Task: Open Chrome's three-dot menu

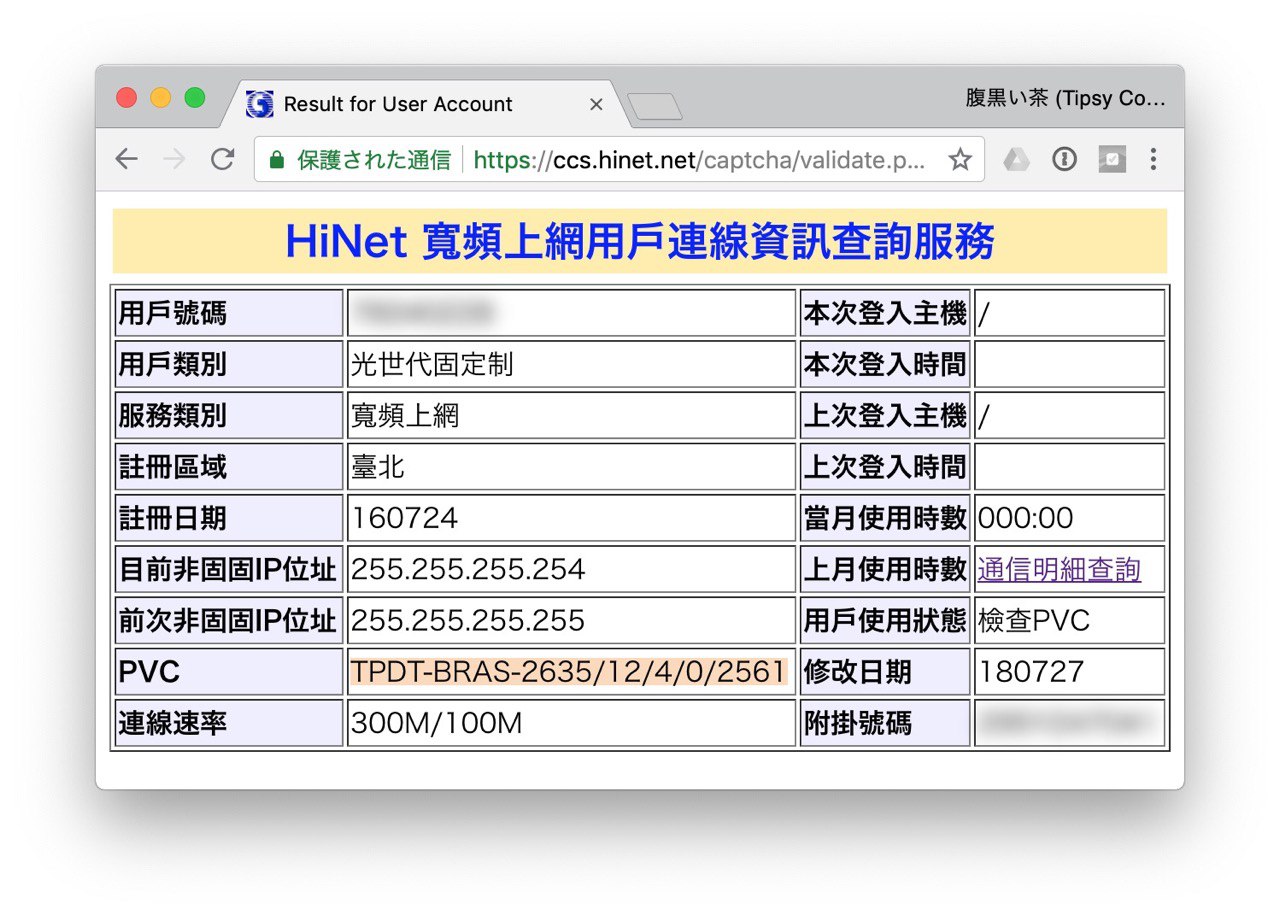Action: [1153, 159]
